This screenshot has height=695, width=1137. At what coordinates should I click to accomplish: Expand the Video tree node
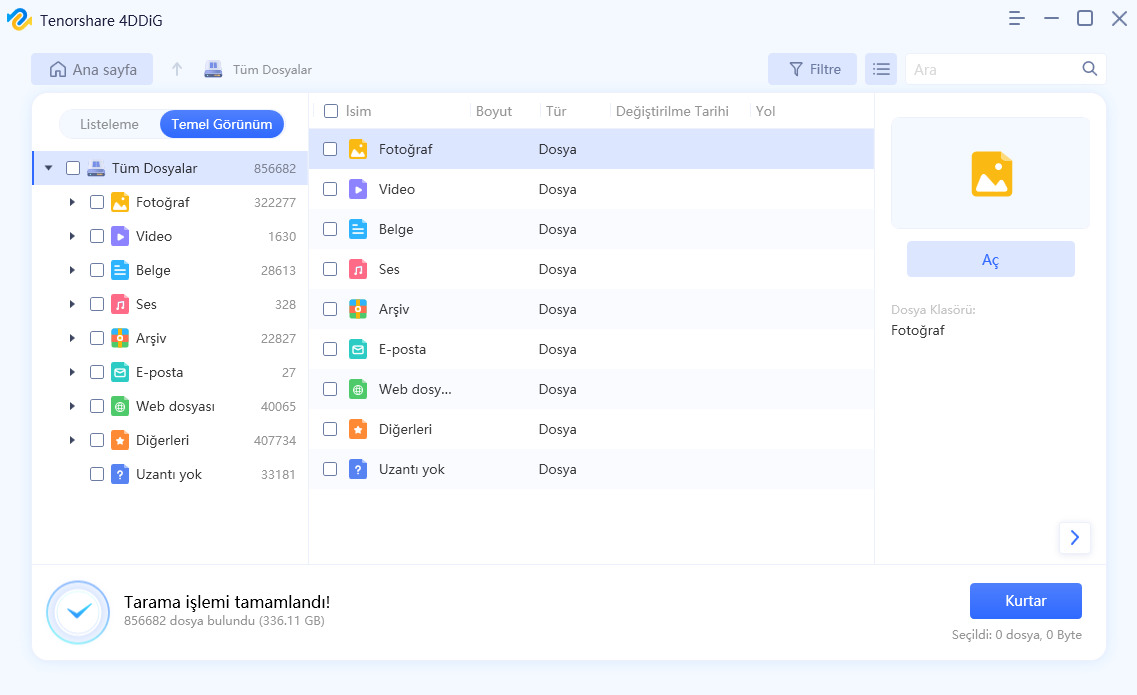72,237
